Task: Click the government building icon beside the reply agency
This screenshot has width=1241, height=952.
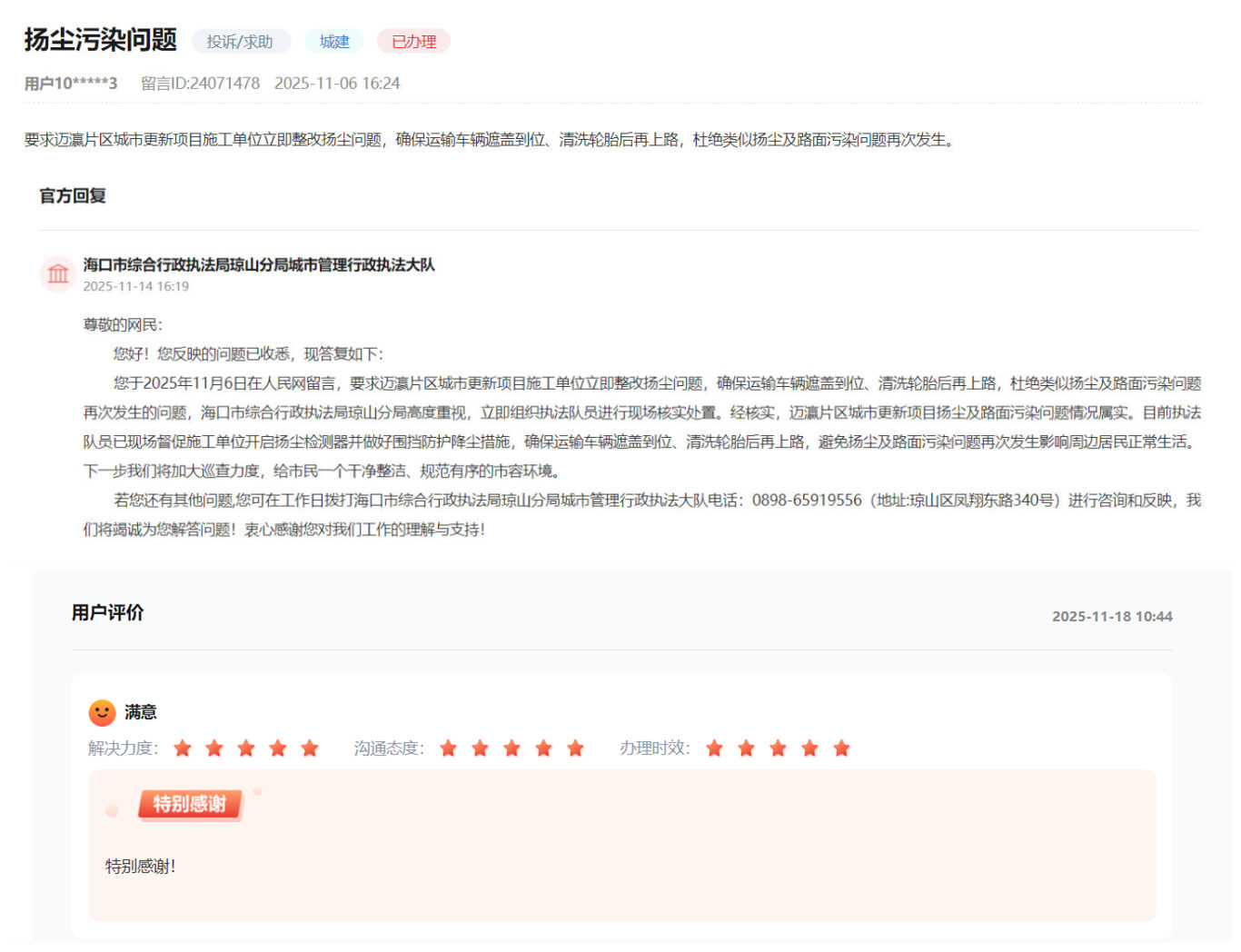Action: (x=57, y=273)
